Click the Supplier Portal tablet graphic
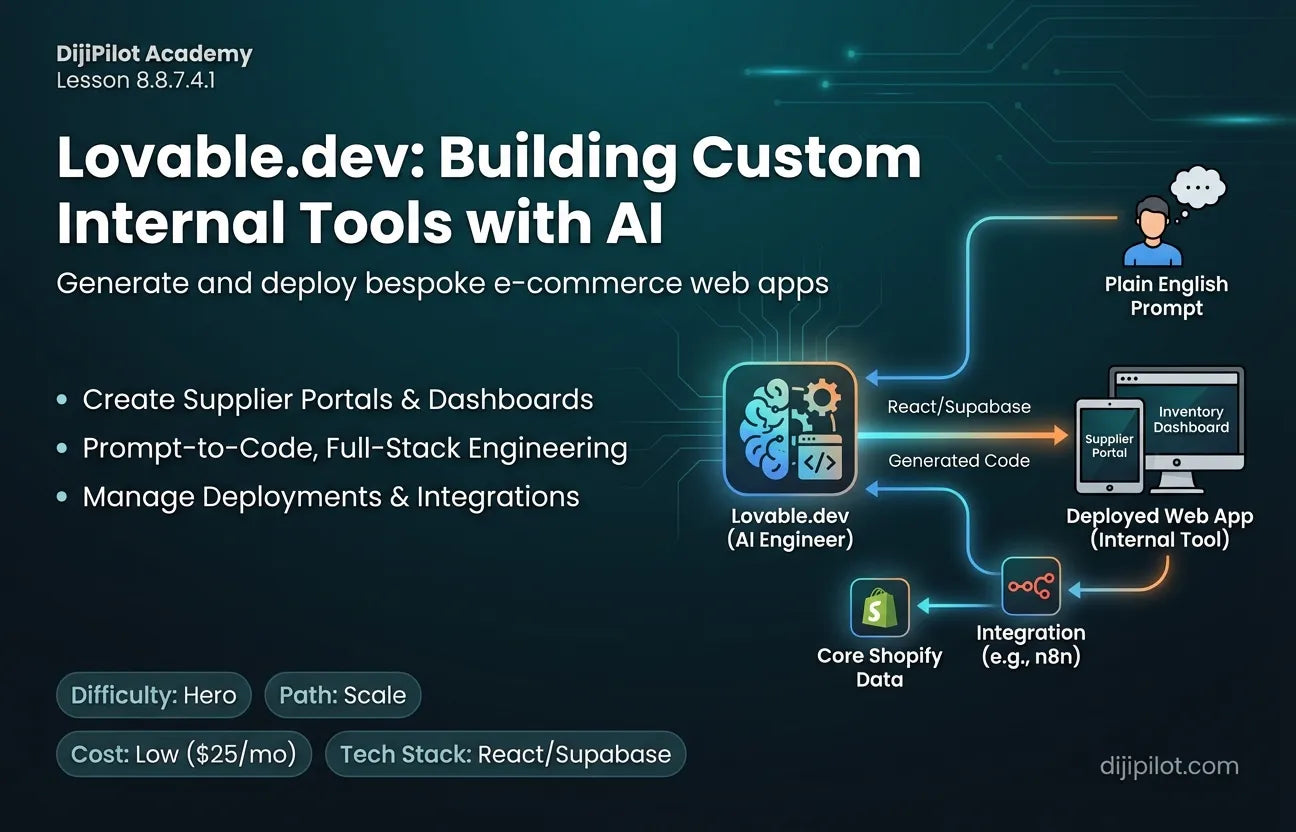1296x832 pixels. (1110, 446)
